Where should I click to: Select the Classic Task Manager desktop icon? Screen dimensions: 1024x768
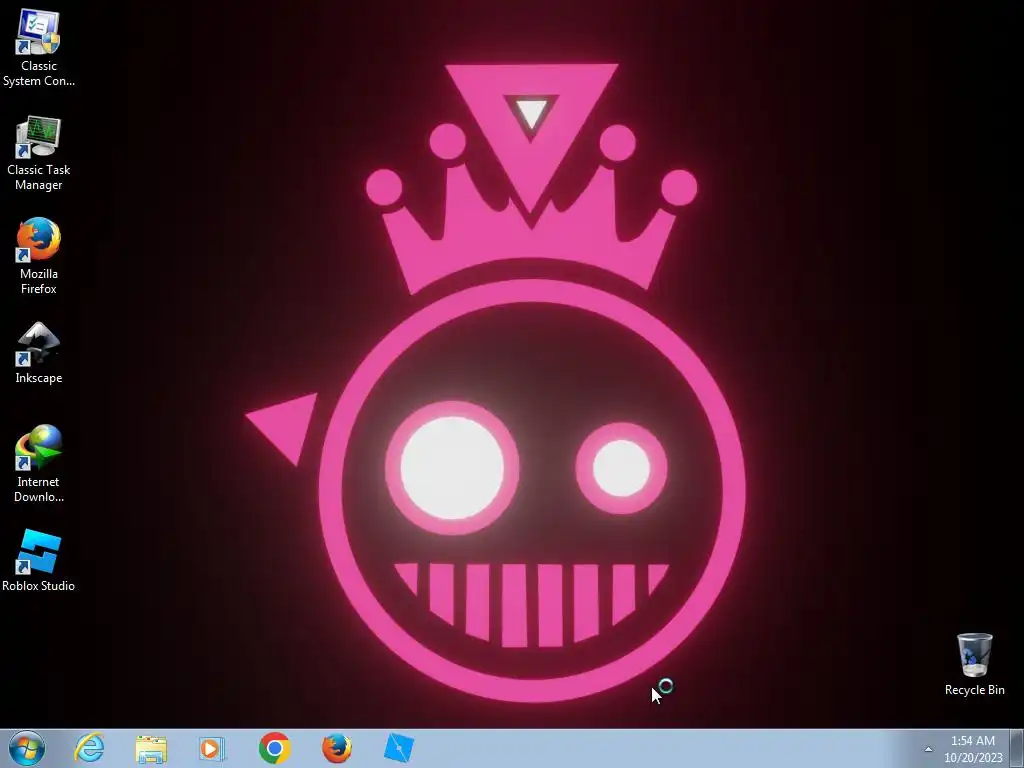[x=39, y=153]
